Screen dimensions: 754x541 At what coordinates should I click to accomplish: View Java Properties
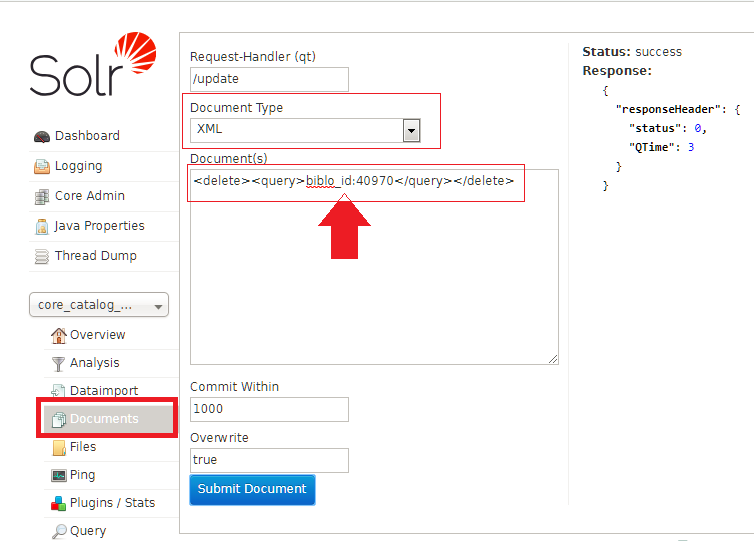click(99, 226)
